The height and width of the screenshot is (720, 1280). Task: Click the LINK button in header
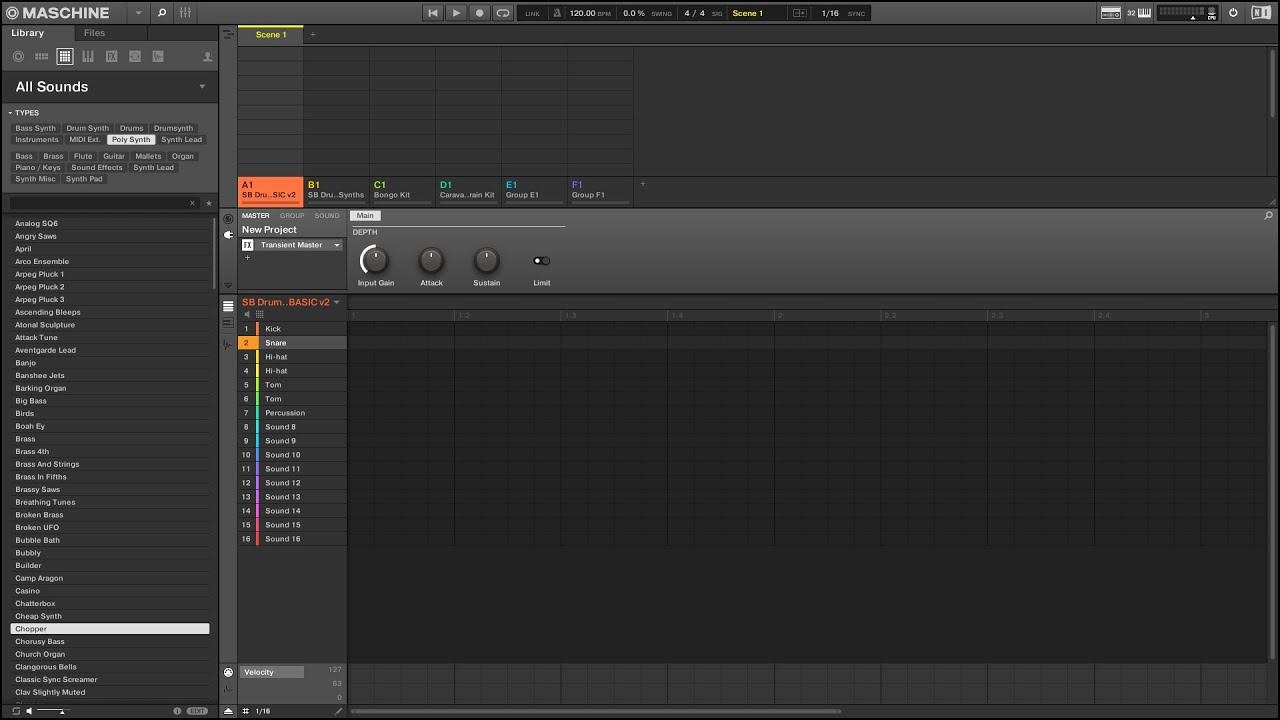click(x=532, y=14)
